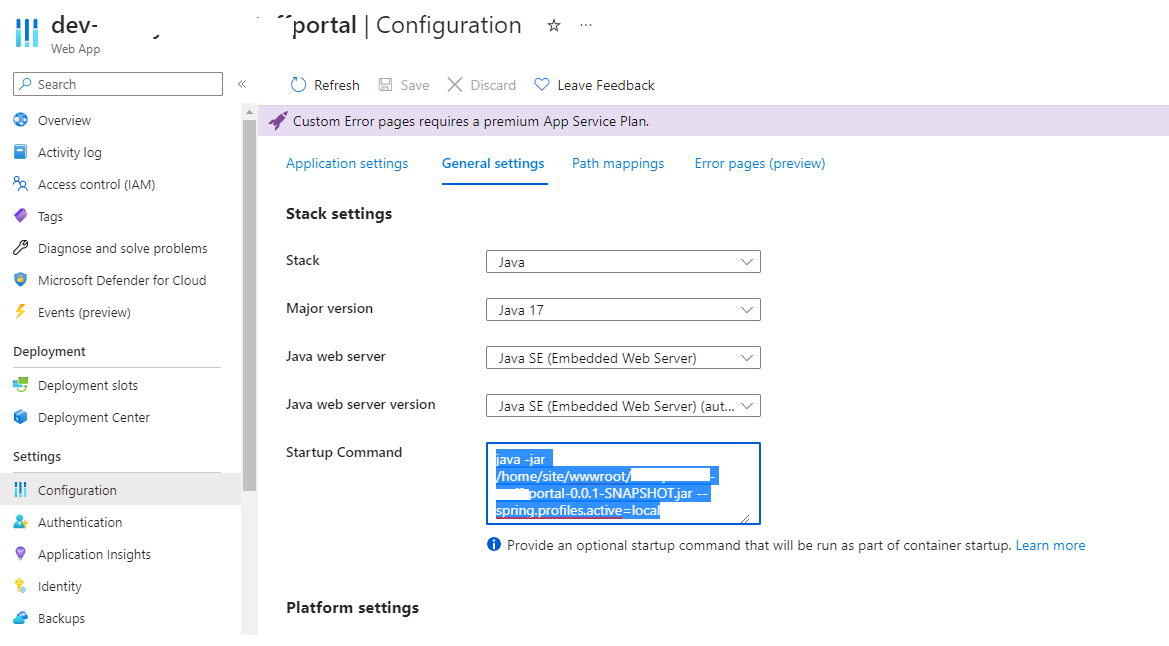Open Microsoft Defender for Cloud
Image resolution: width=1169 pixels, height=646 pixels.
122,280
